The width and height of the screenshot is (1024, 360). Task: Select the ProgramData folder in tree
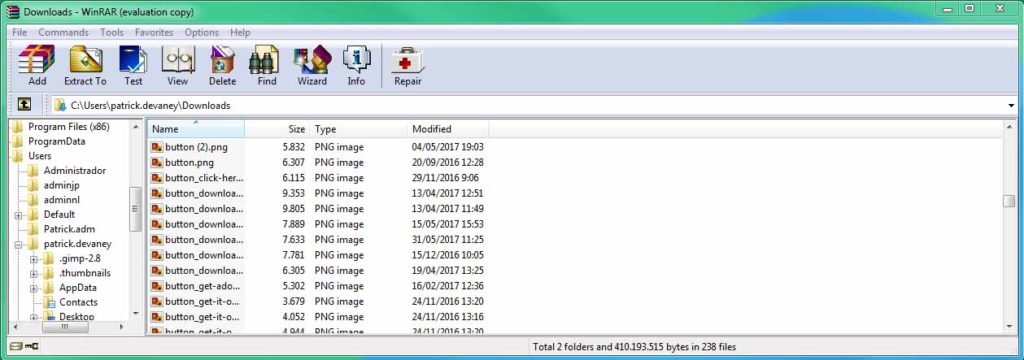click(56, 141)
